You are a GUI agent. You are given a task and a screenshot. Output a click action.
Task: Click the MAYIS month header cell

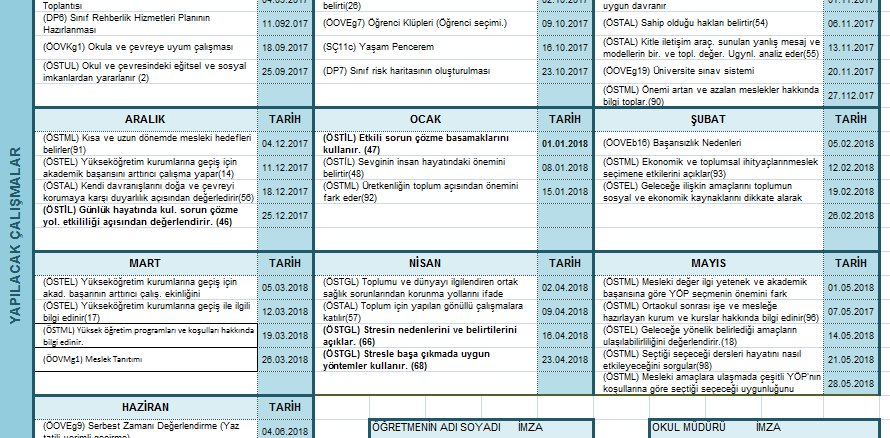[x=713, y=262]
